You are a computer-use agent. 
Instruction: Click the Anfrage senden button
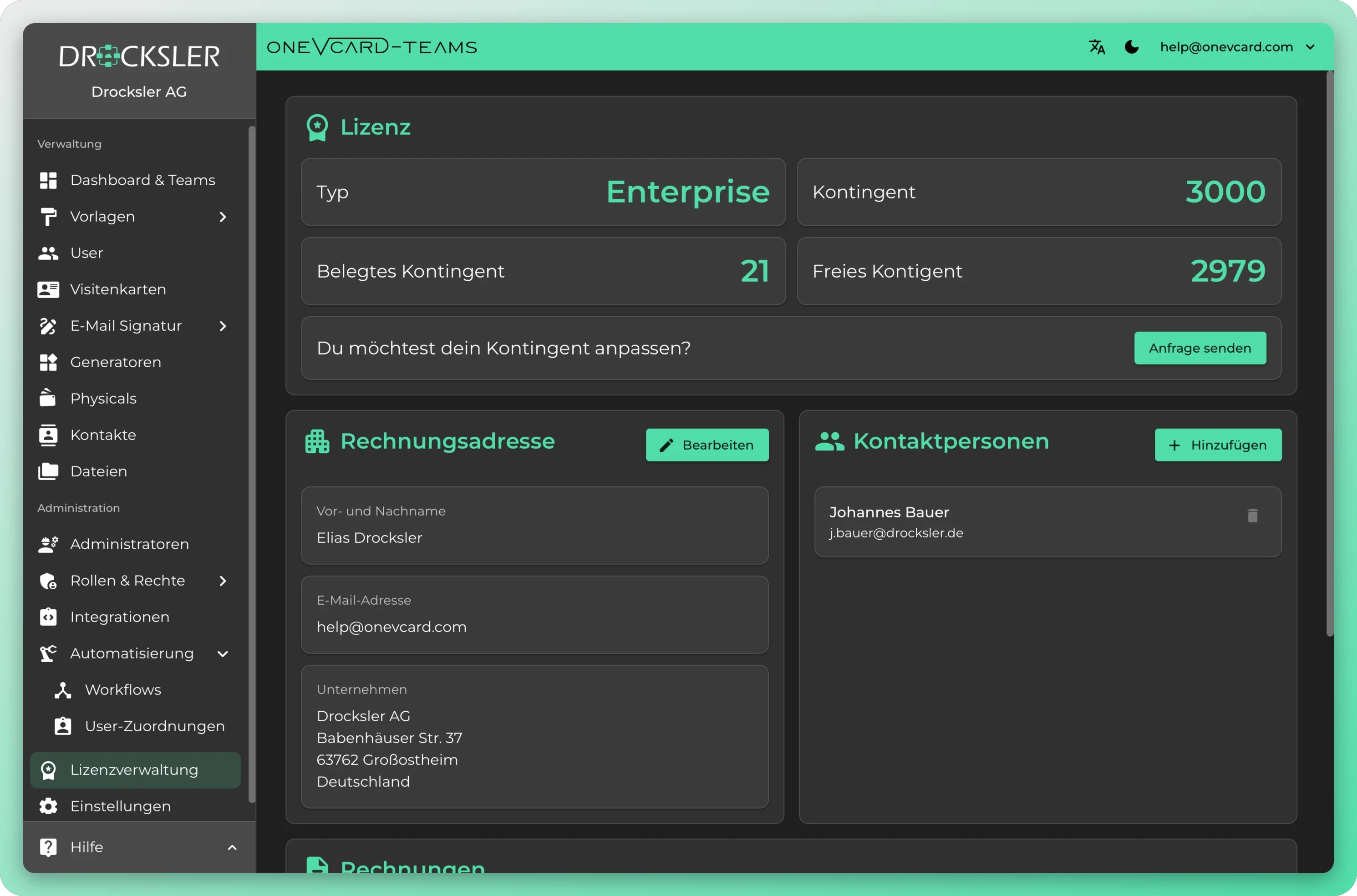1200,348
